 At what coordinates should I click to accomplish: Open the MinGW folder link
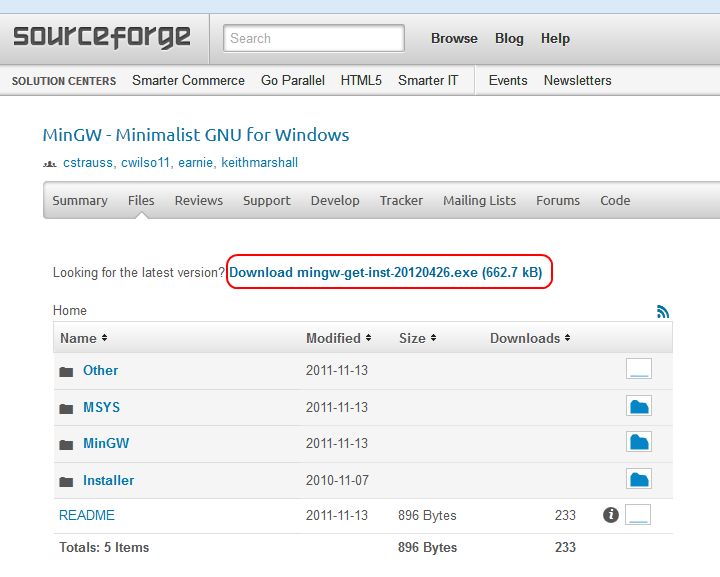tap(106, 443)
